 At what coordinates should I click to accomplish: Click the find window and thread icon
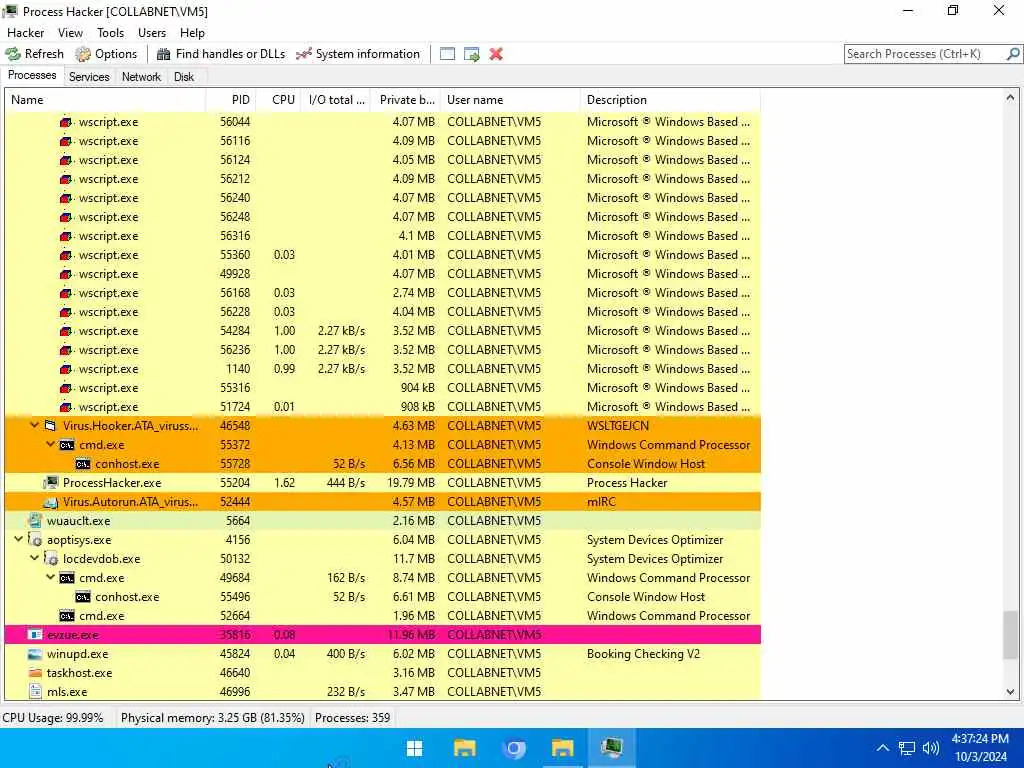click(x=472, y=54)
